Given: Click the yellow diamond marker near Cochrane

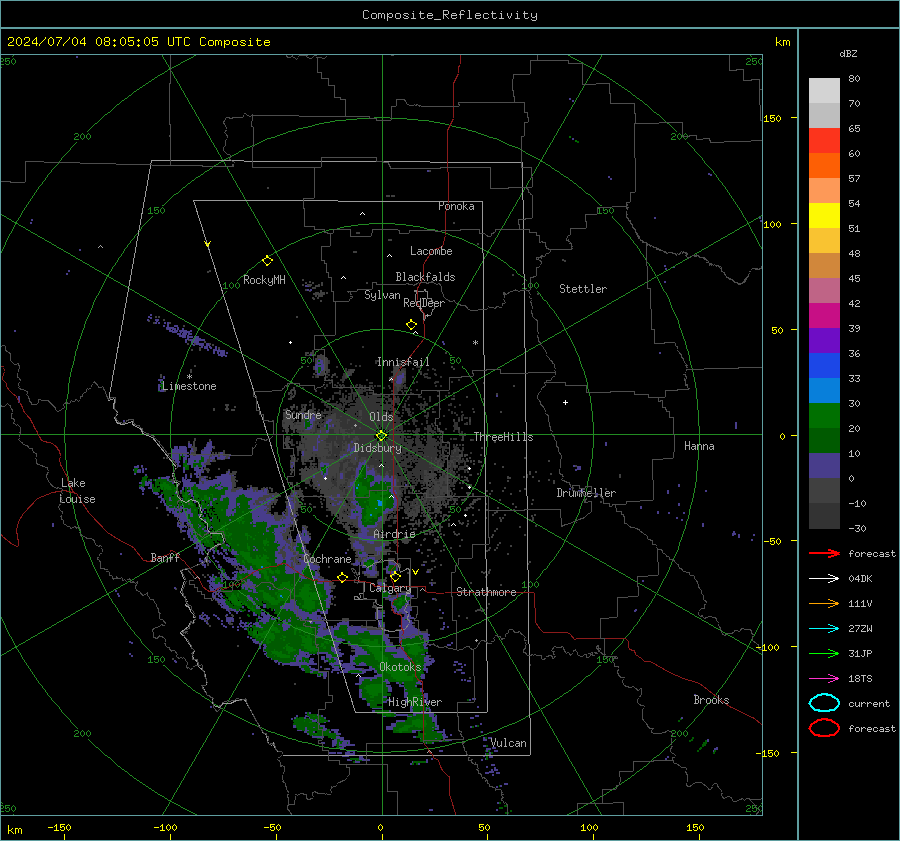Looking at the screenshot, I should tap(343, 578).
